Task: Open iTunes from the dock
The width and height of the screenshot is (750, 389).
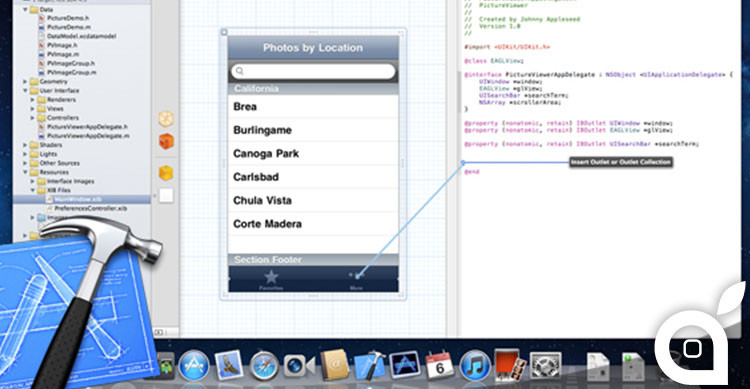Action: pyautogui.click(x=474, y=366)
